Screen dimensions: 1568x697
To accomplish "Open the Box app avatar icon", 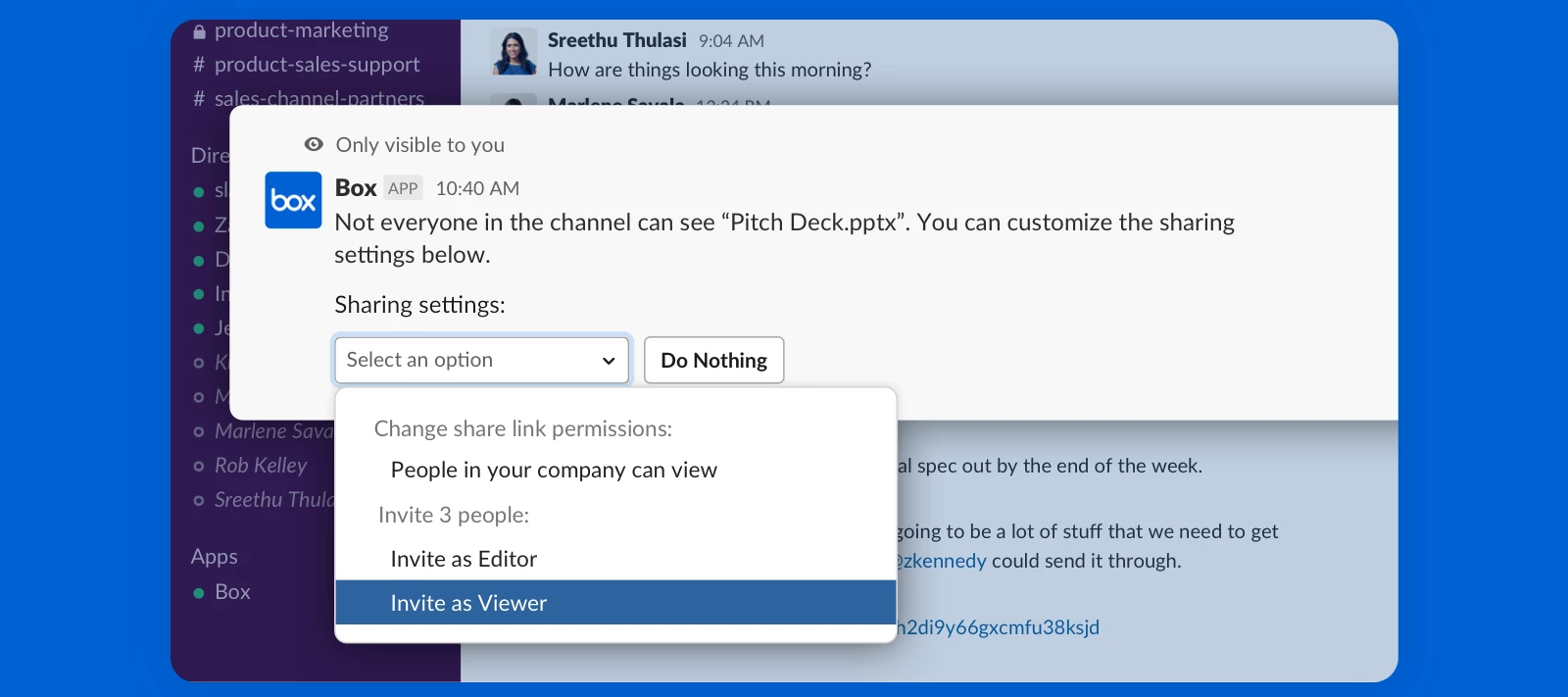I will click(293, 200).
